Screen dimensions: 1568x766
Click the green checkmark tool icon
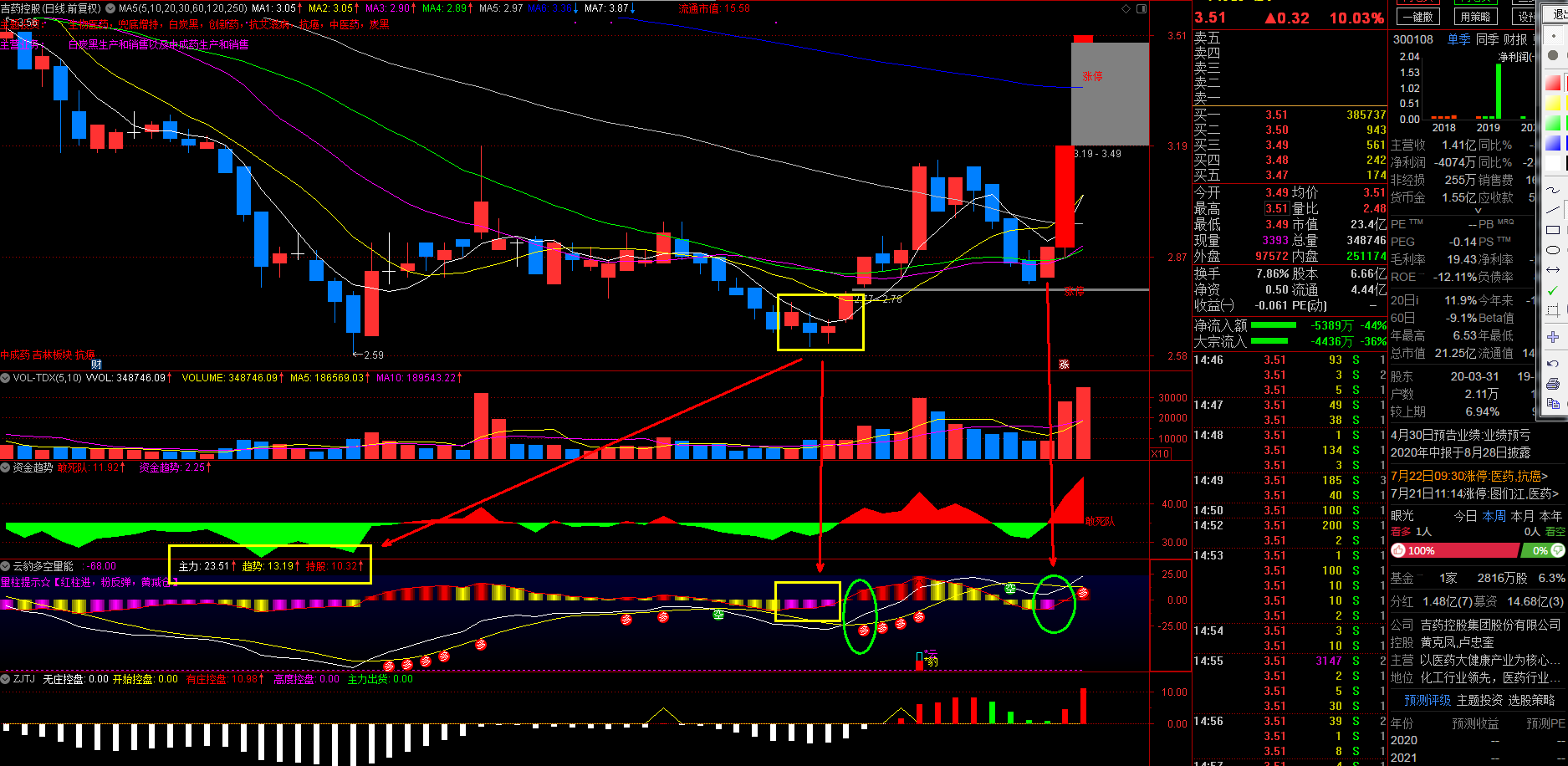coord(1553,290)
